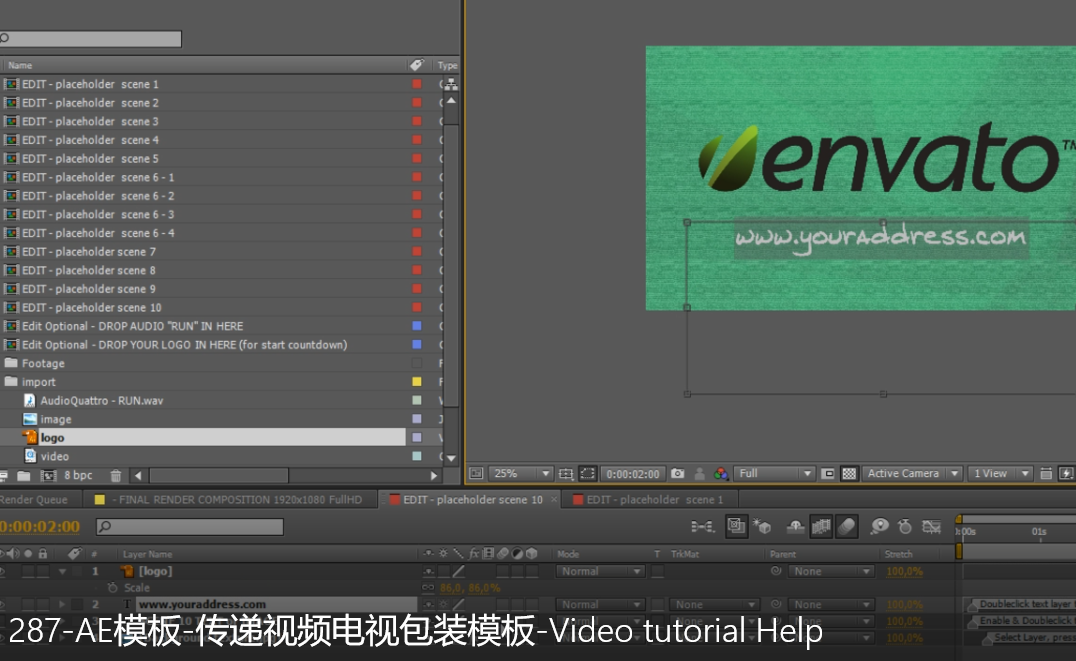The width and height of the screenshot is (1076, 661).
Task: Open the Active Camera view dropdown
Action: (x=912, y=474)
